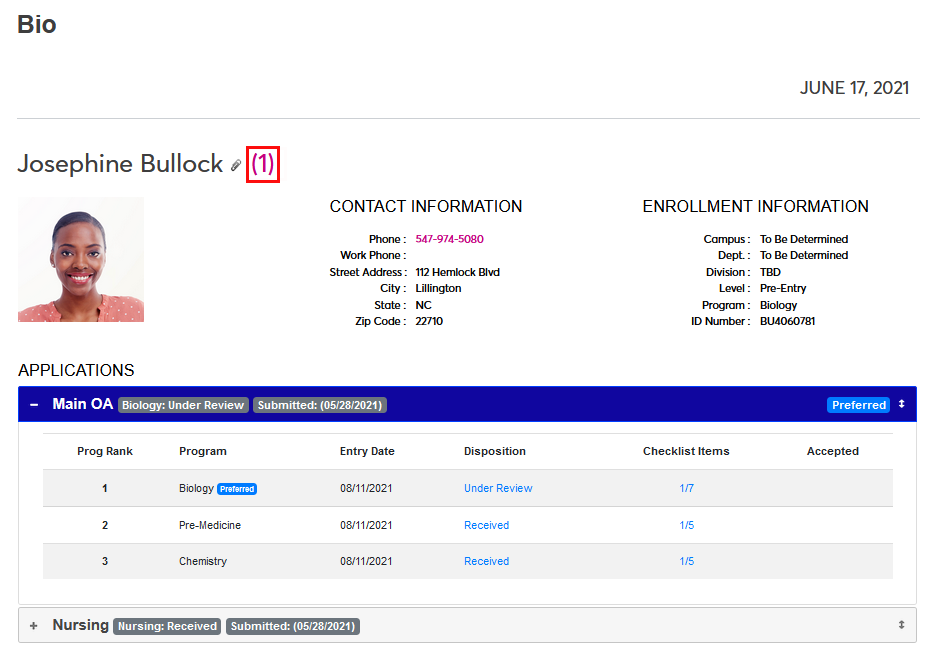Click the reorder arrows on Nursing bar

tap(901, 625)
